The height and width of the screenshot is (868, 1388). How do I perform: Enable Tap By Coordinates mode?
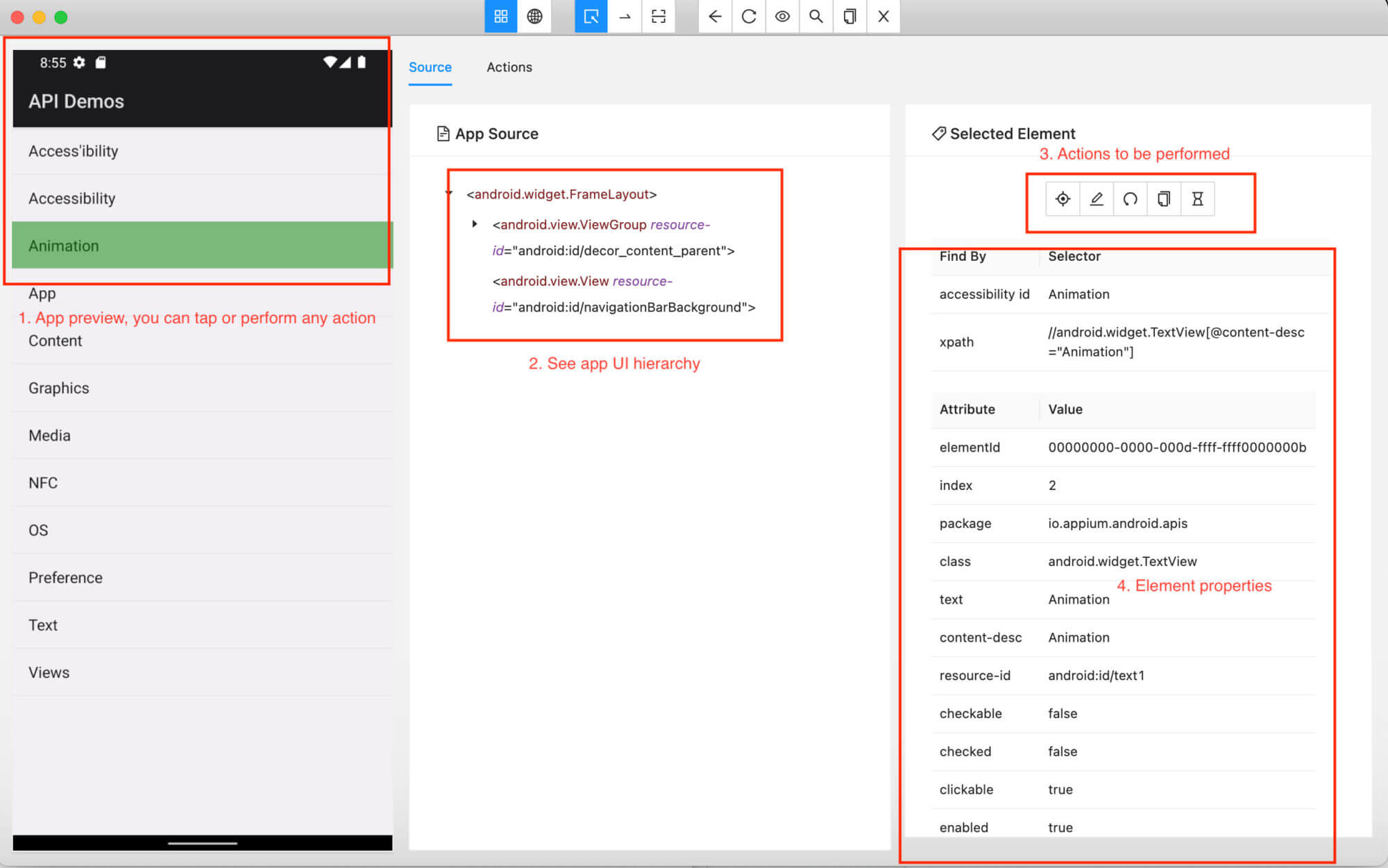click(658, 16)
